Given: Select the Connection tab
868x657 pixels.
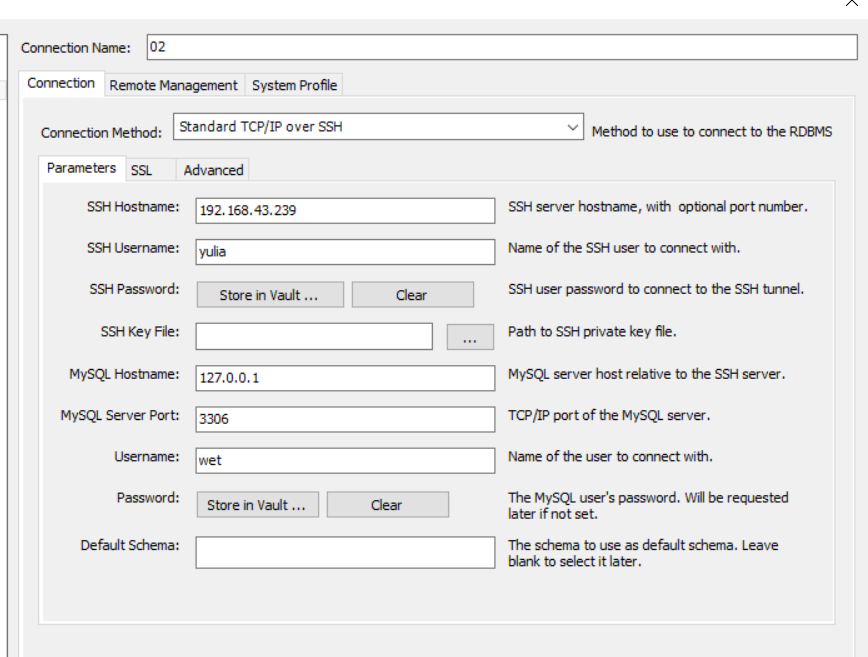Looking at the screenshot, I should pos(61,84).
